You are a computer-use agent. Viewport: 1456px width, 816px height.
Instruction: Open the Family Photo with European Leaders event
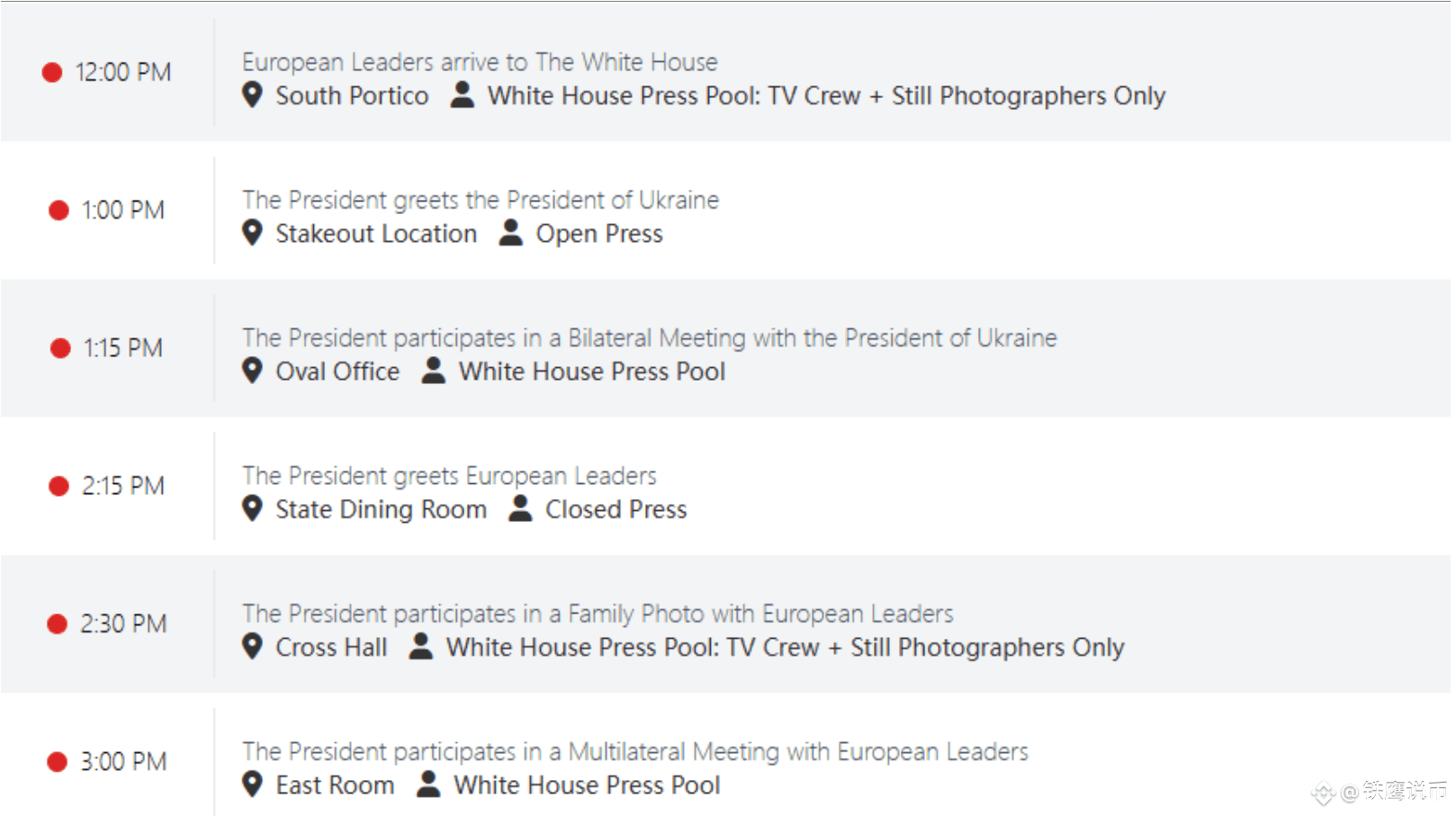598,614
